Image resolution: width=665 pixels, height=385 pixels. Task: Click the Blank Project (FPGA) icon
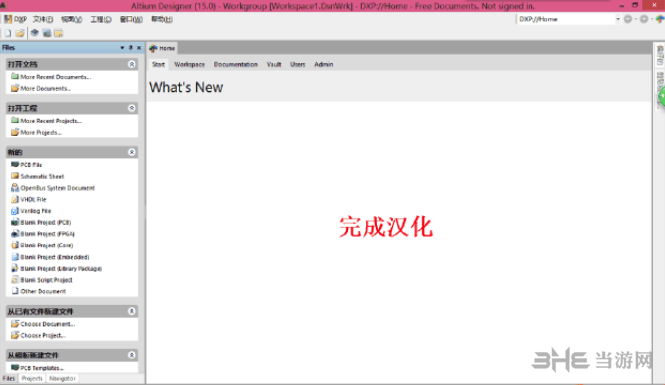click(15, 234)
